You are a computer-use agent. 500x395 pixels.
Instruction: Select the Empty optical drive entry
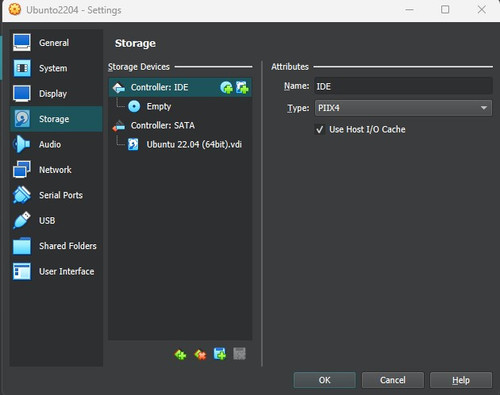tap(180, 106)
